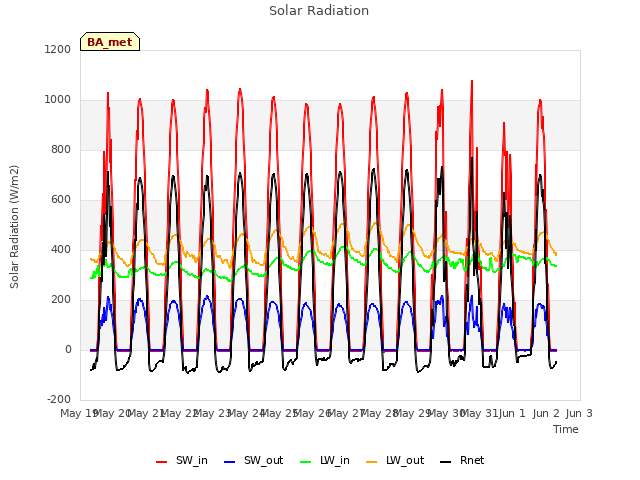
Task: Click the blue SW_out legend swatch
Action: pos(230,462)
